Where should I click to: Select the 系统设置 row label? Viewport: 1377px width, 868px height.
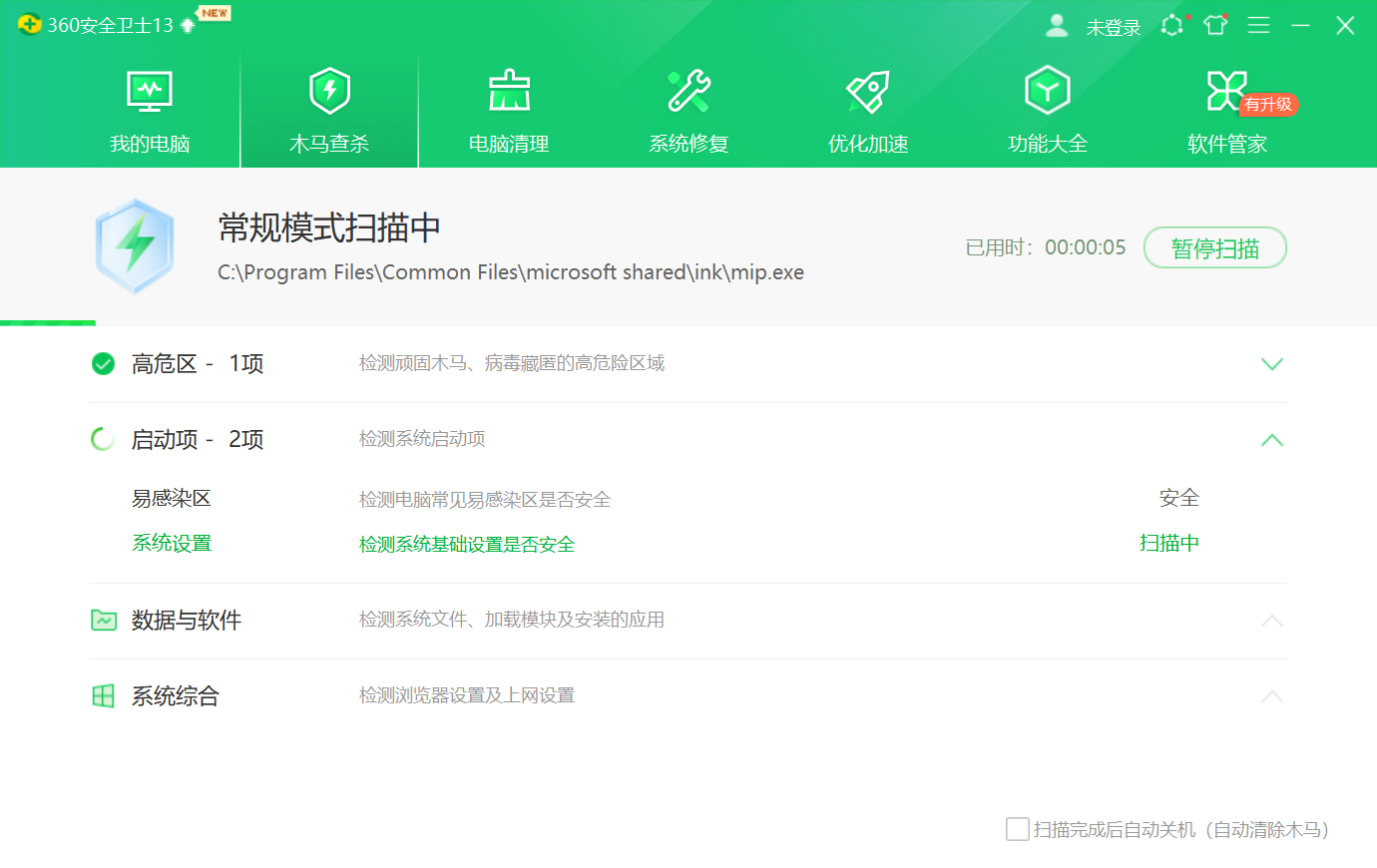[x=172, y=543]
